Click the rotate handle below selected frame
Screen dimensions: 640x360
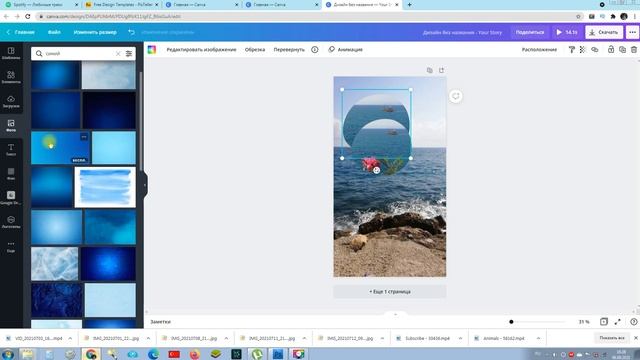click(x=376, y=170)
